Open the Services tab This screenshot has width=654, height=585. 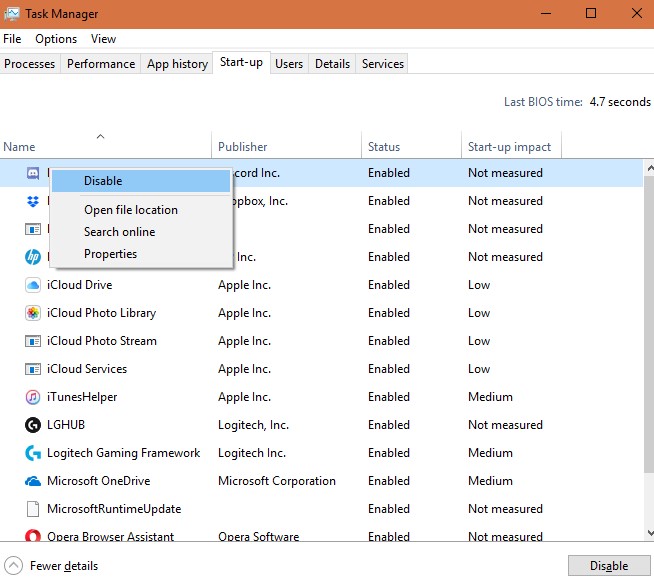(x=383, y=64)
